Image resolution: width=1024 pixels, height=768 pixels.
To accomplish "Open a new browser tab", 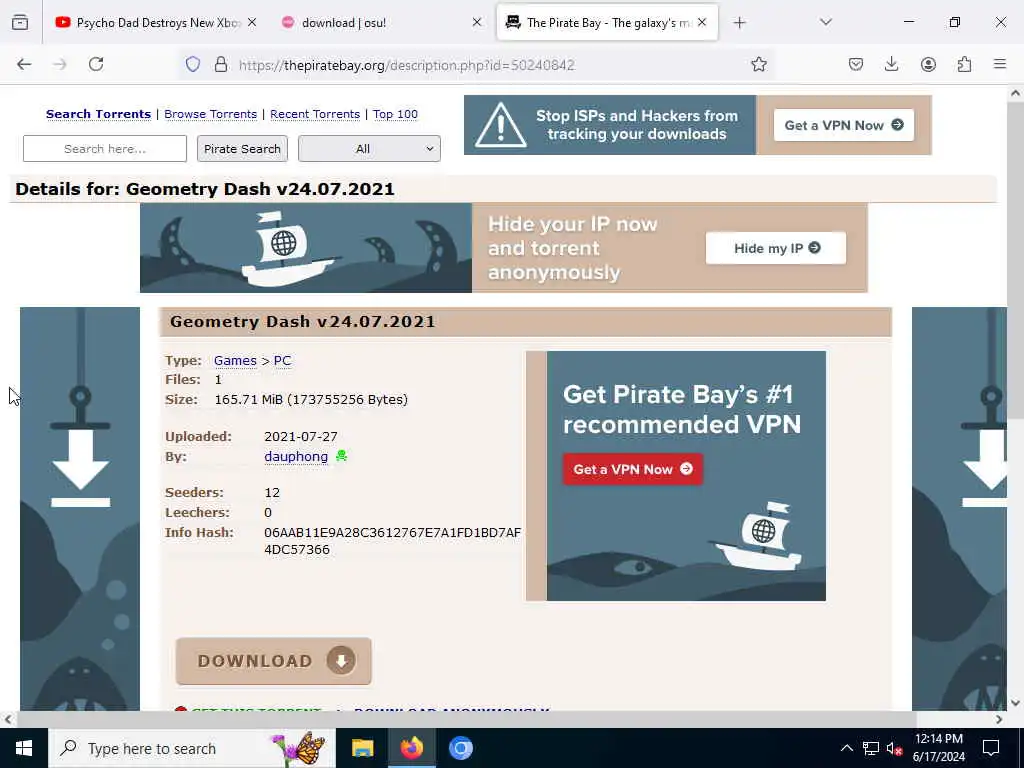I will (x=739, y=23).
